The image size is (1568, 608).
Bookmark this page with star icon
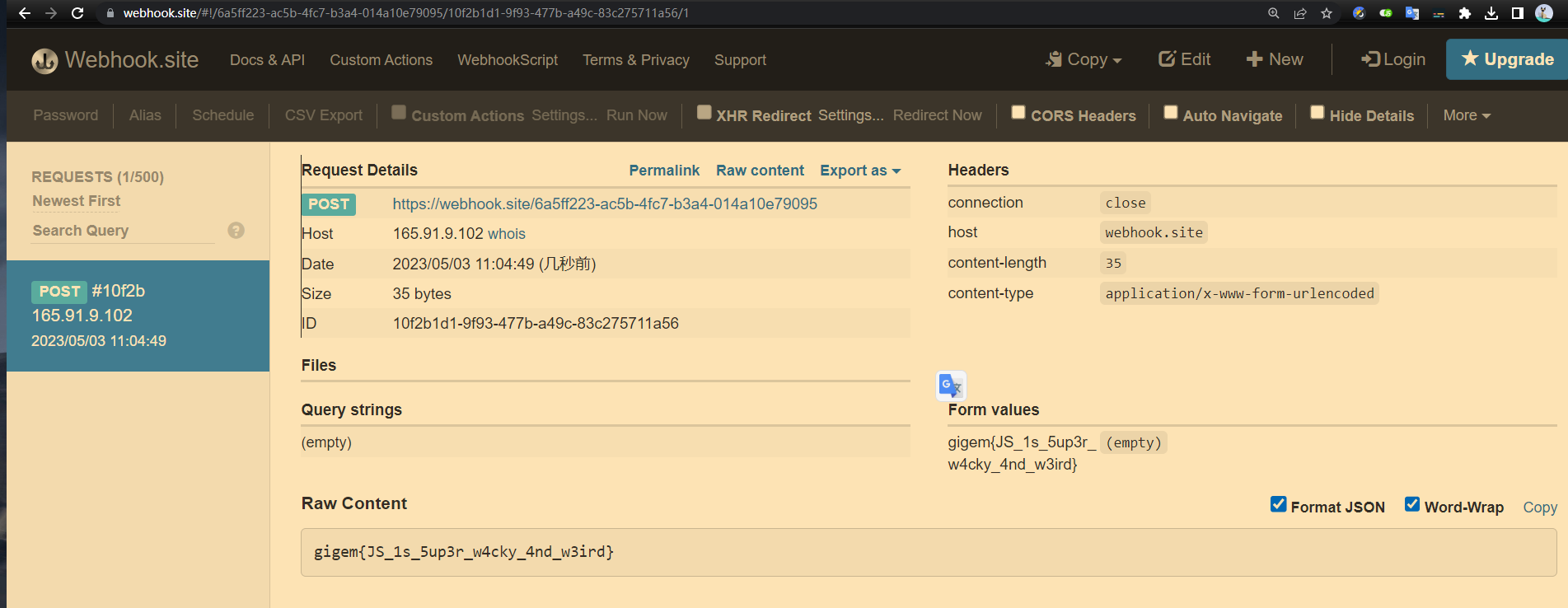pyautogui.click(x=1327, y=13)
